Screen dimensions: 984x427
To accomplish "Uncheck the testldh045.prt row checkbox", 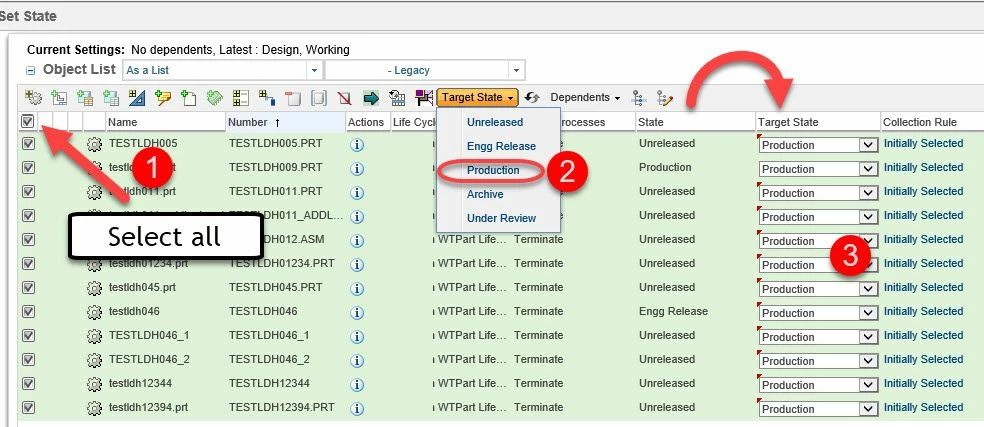I will click(28, 288).
